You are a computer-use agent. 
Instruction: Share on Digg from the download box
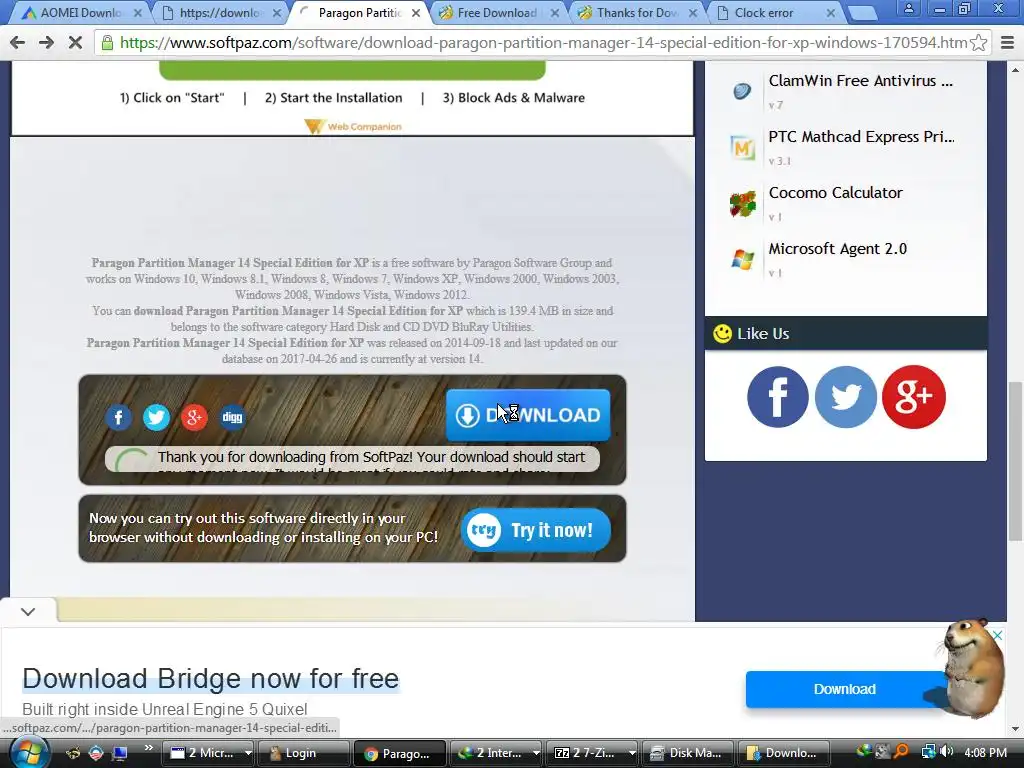click(x=232, y=417)
